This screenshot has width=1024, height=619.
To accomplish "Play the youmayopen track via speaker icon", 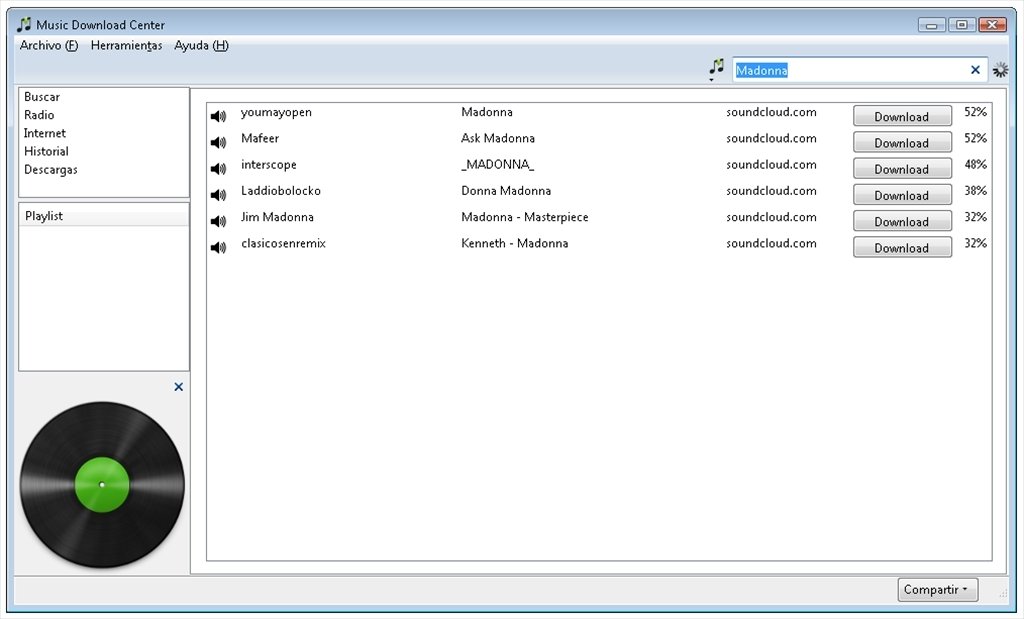I will tap(218, 116).
